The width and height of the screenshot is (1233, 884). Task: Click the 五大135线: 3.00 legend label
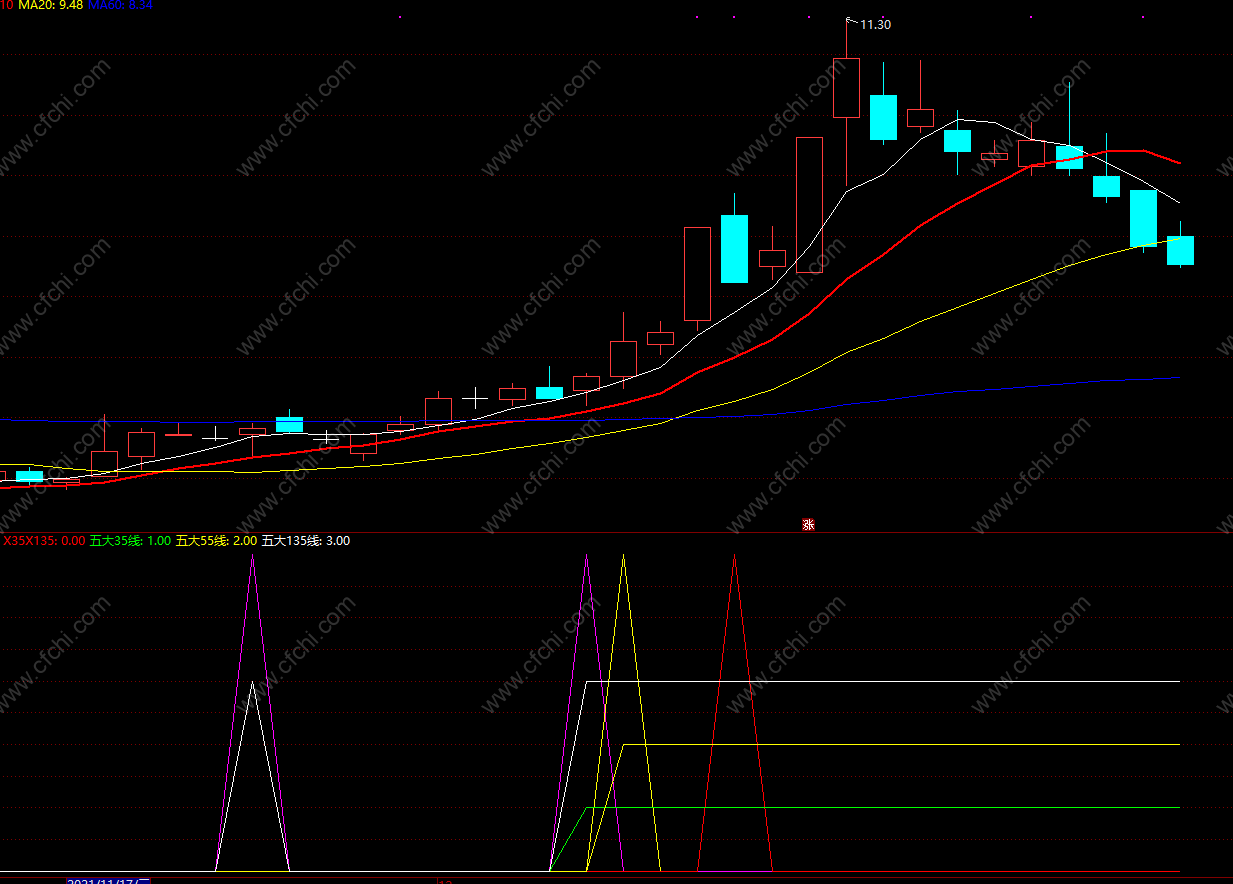pyautogui.click(x=306, y=540)
